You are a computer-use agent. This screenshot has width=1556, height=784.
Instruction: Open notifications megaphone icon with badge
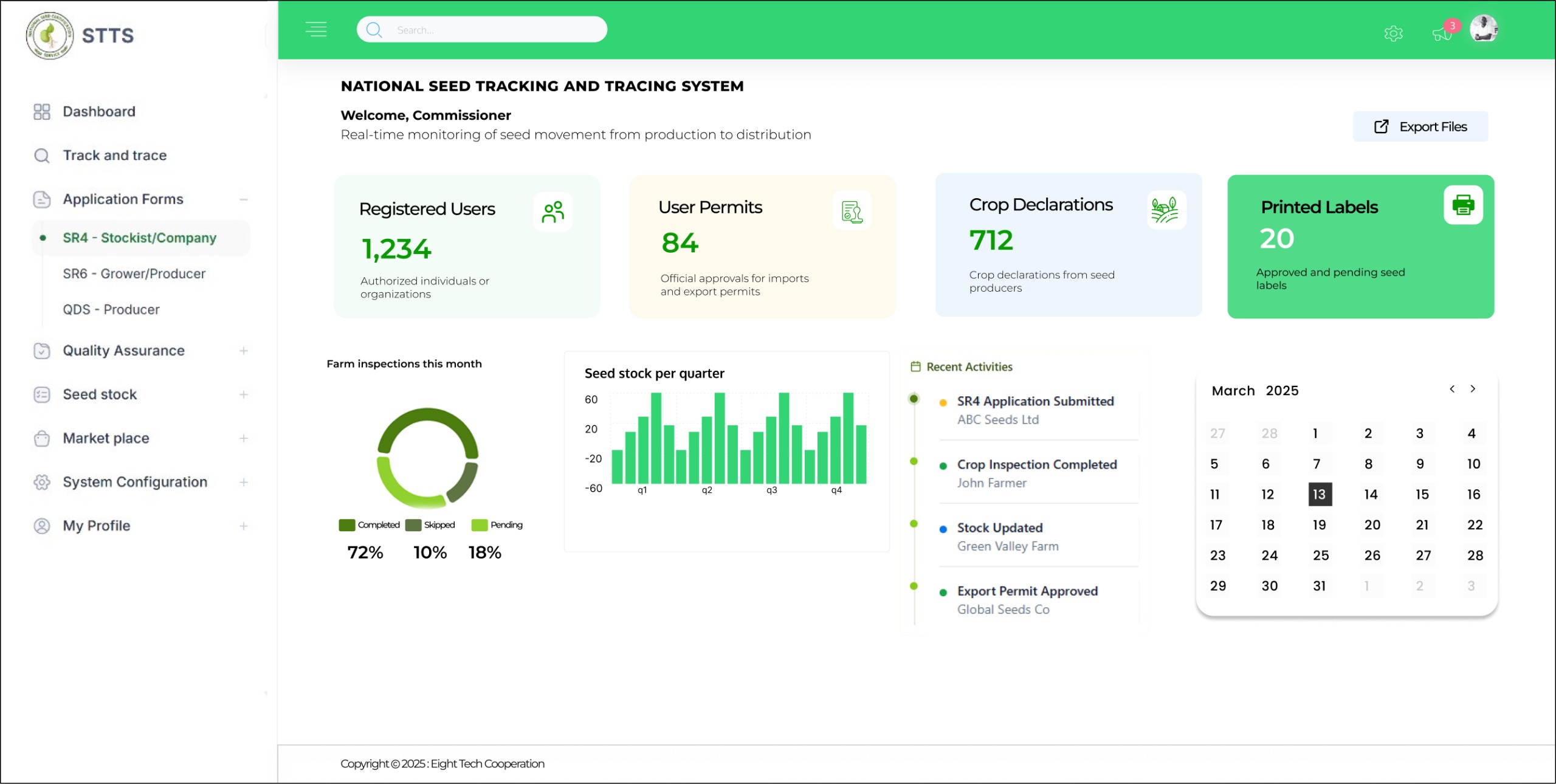(1442, 33)
